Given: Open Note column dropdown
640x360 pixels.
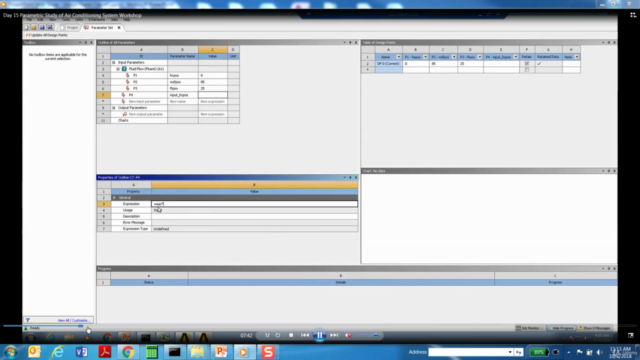Looking at the screenshot, I should coord(576,57).
